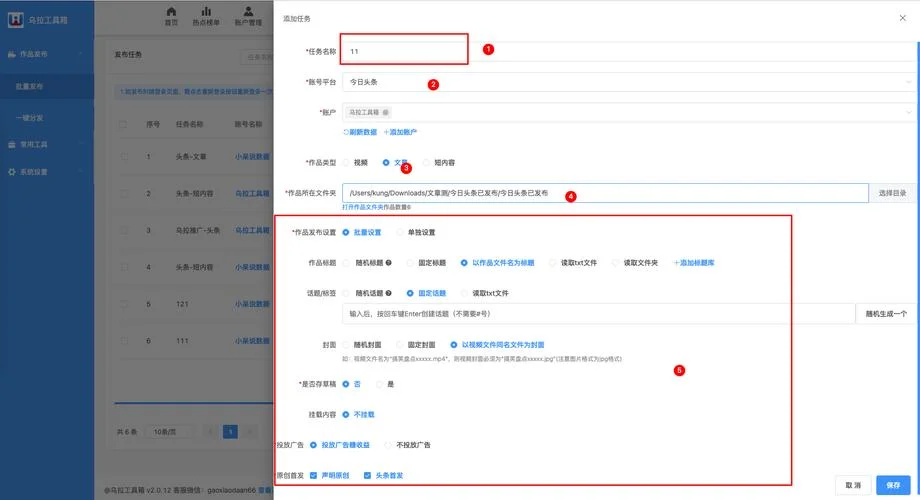This screenshot has height=500, width=920.
Task: Click the 添加账户 link
Action: point(400,132)
